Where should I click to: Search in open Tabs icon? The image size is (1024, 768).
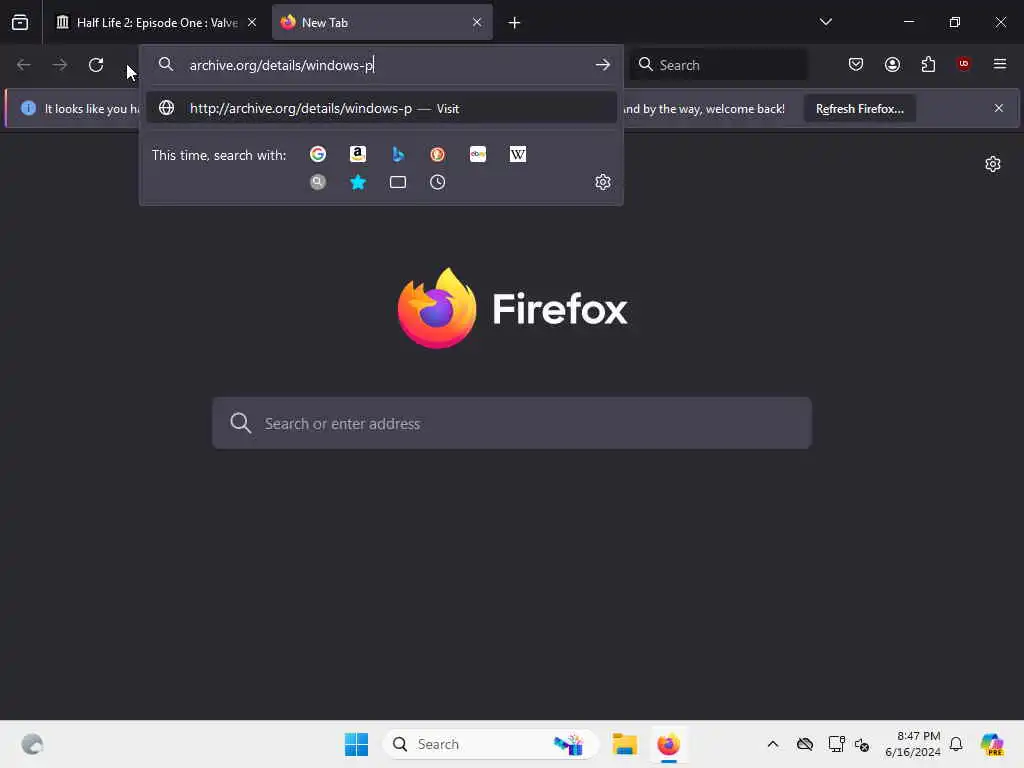pyautogui.click(x=398, y=182)
